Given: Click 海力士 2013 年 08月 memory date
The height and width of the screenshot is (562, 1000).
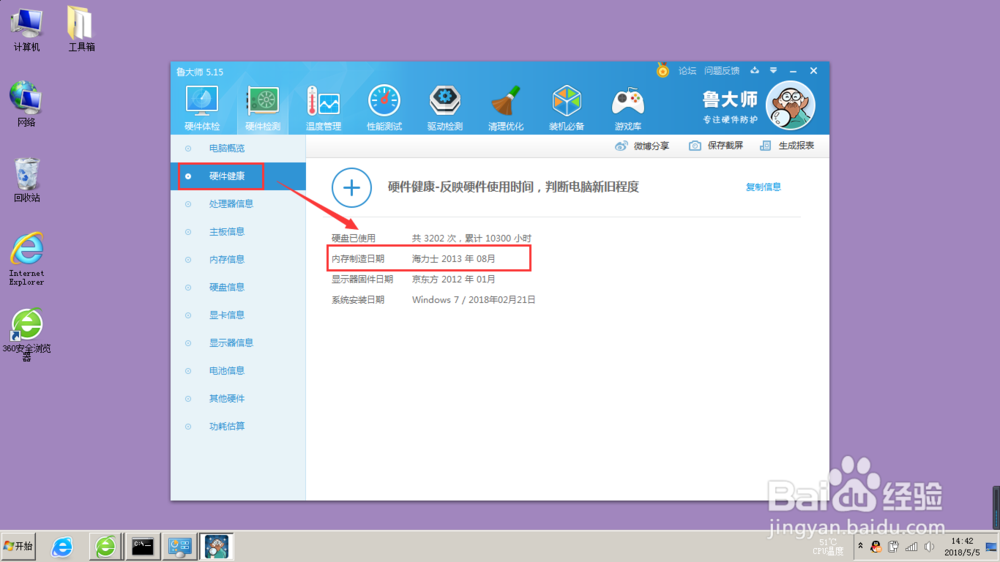Looking at the screenshot, I should [453, 258].
